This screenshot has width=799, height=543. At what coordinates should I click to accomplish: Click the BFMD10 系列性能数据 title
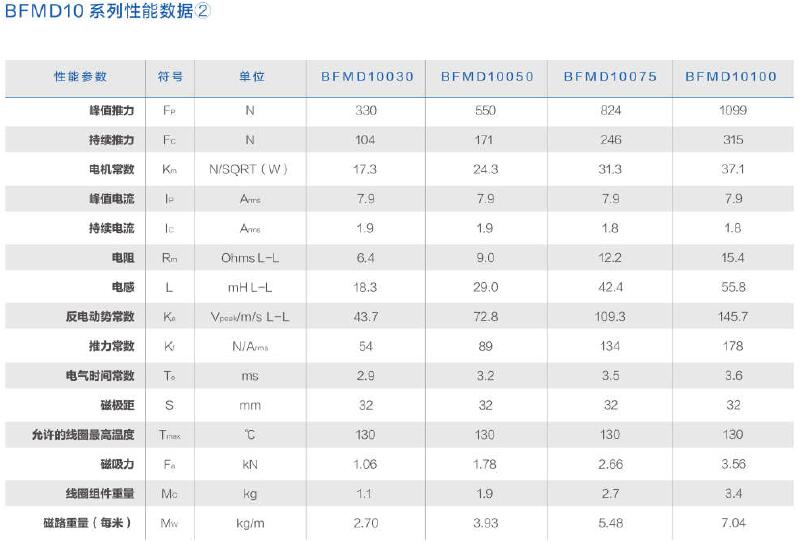(x=108, y=11)
